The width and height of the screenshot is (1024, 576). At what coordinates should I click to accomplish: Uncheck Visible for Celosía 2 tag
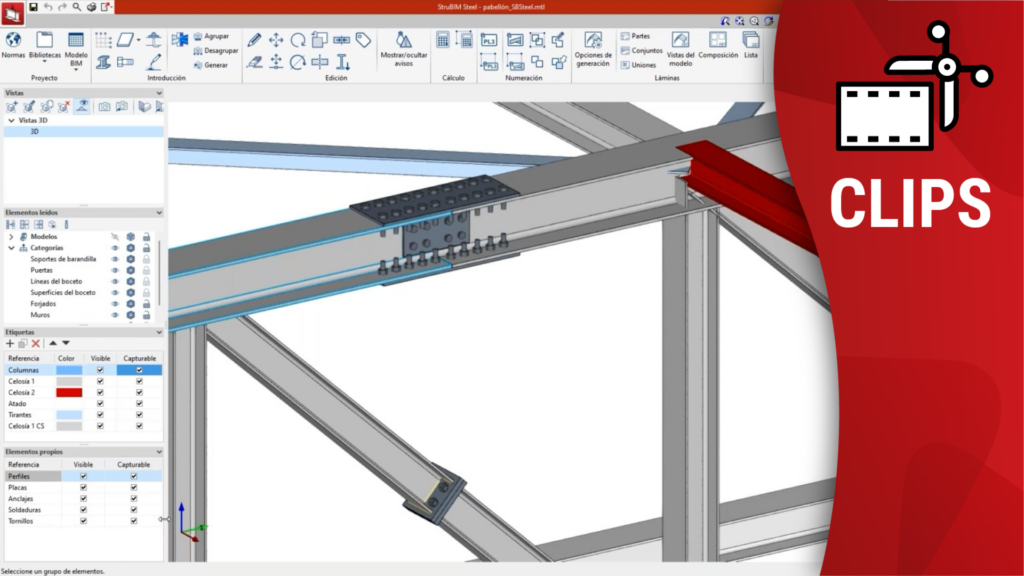100,392
